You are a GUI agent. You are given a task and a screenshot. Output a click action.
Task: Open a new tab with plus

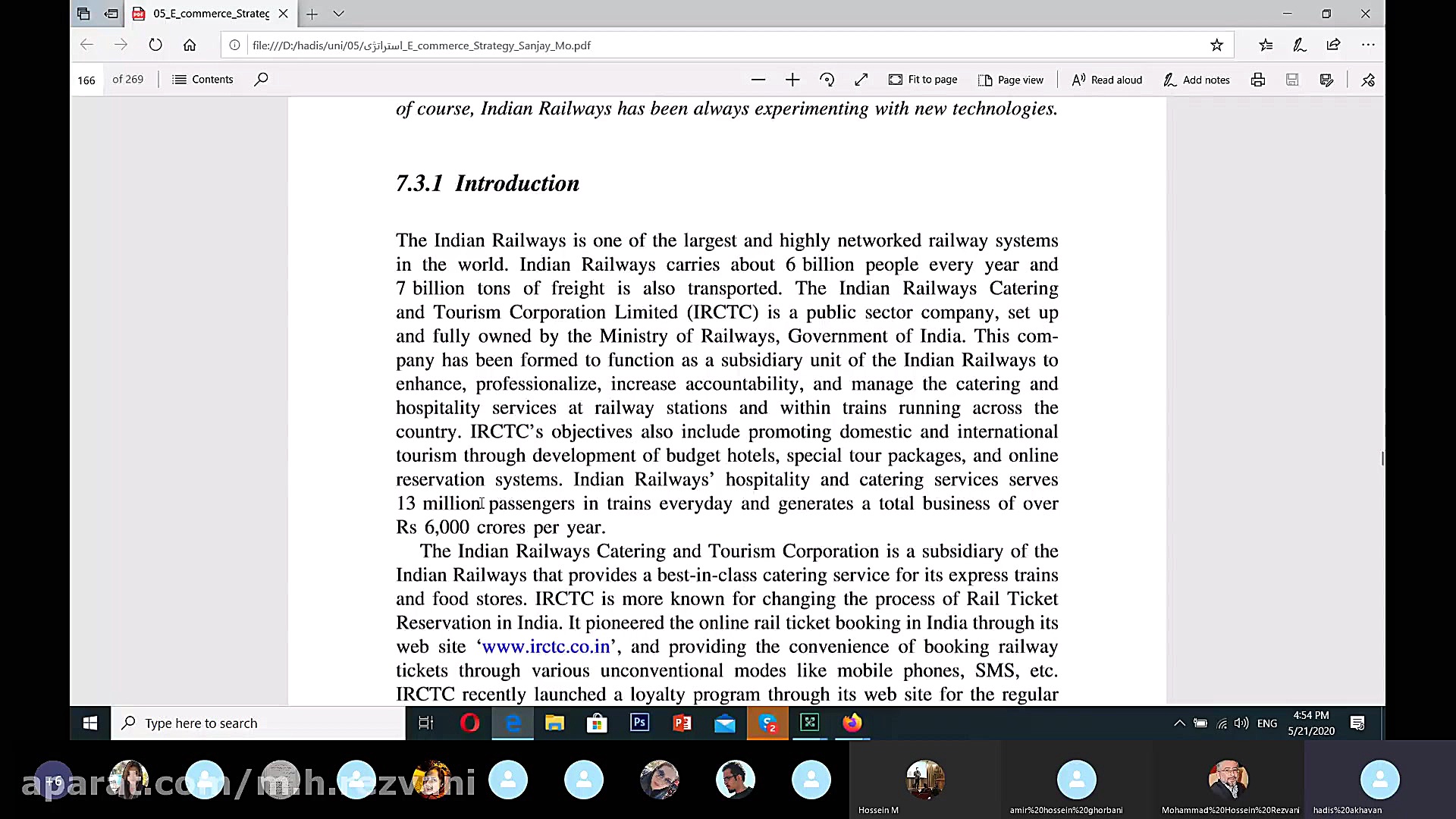(312, 14)
